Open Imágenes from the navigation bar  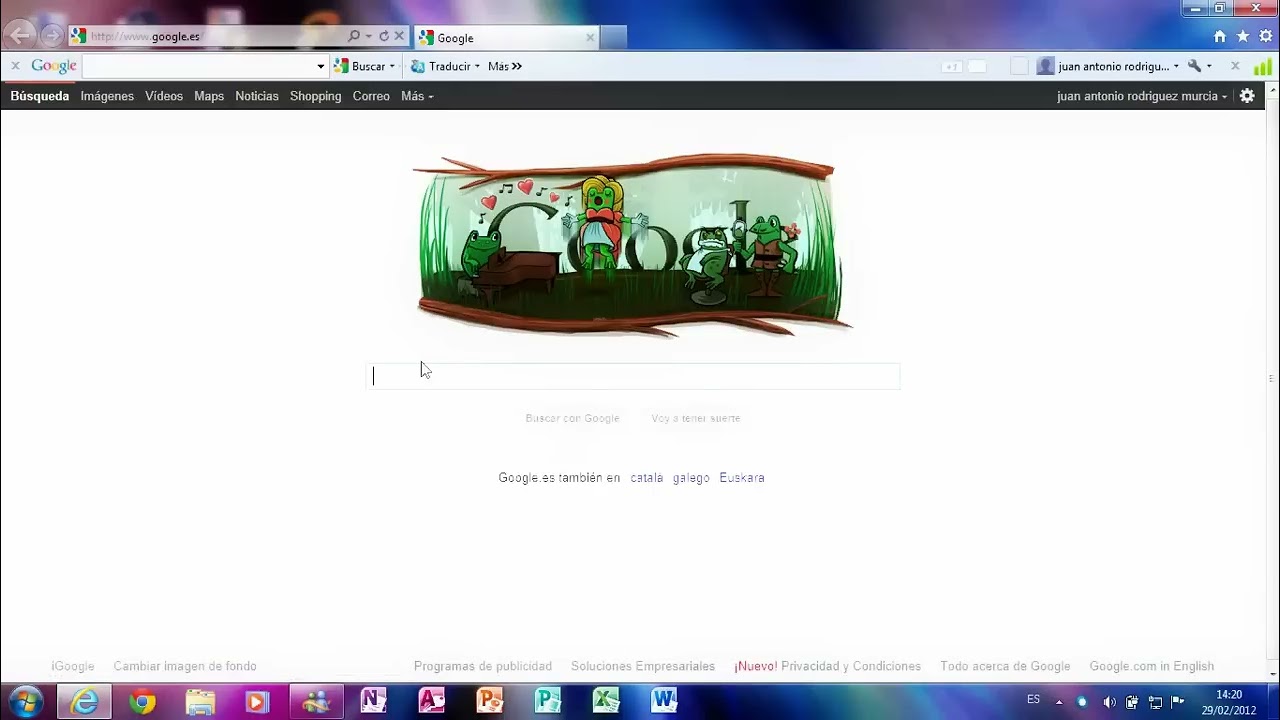click(x=107, y=96)
